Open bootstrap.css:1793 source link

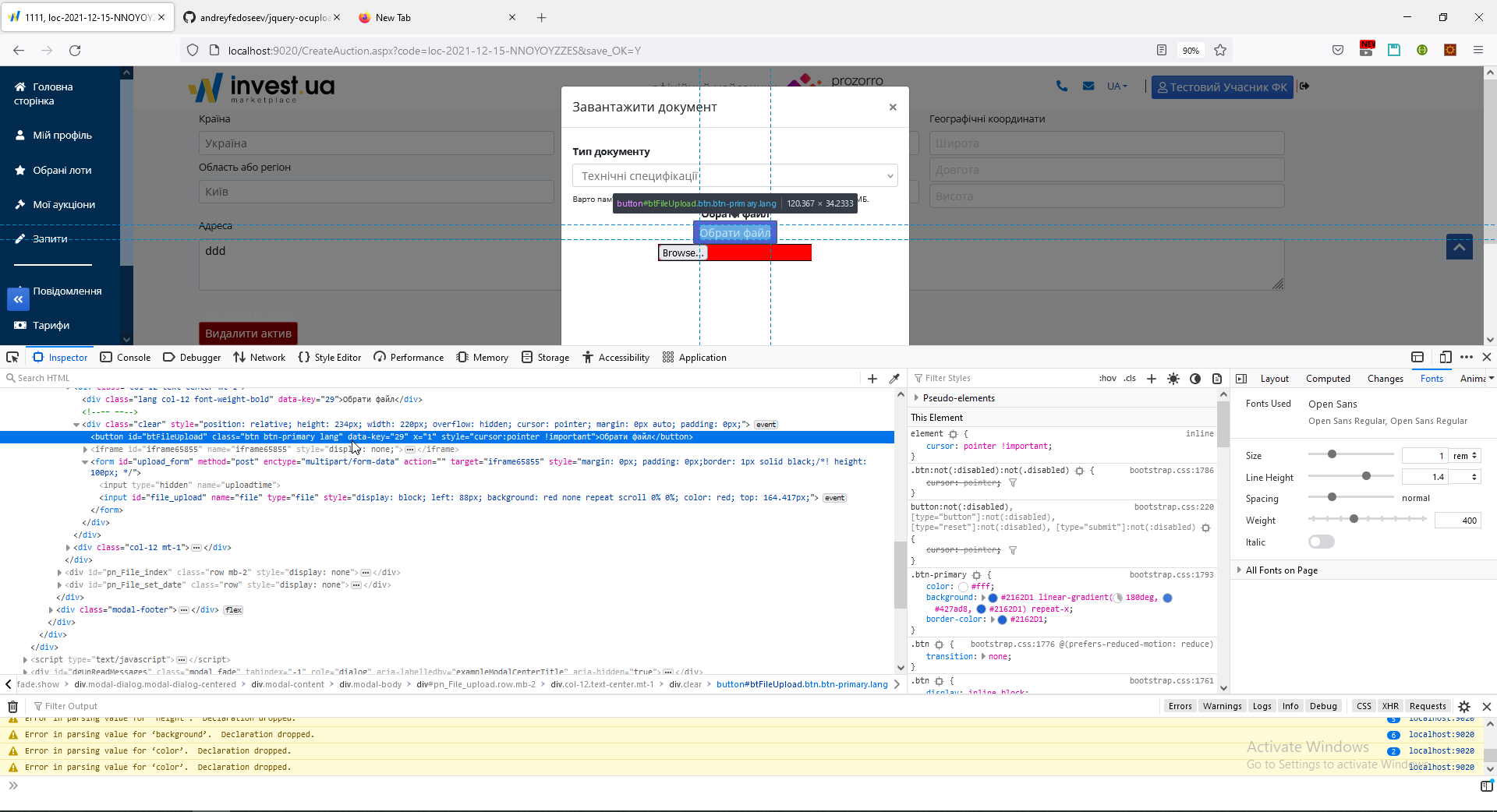click(x=1171, y=575)
